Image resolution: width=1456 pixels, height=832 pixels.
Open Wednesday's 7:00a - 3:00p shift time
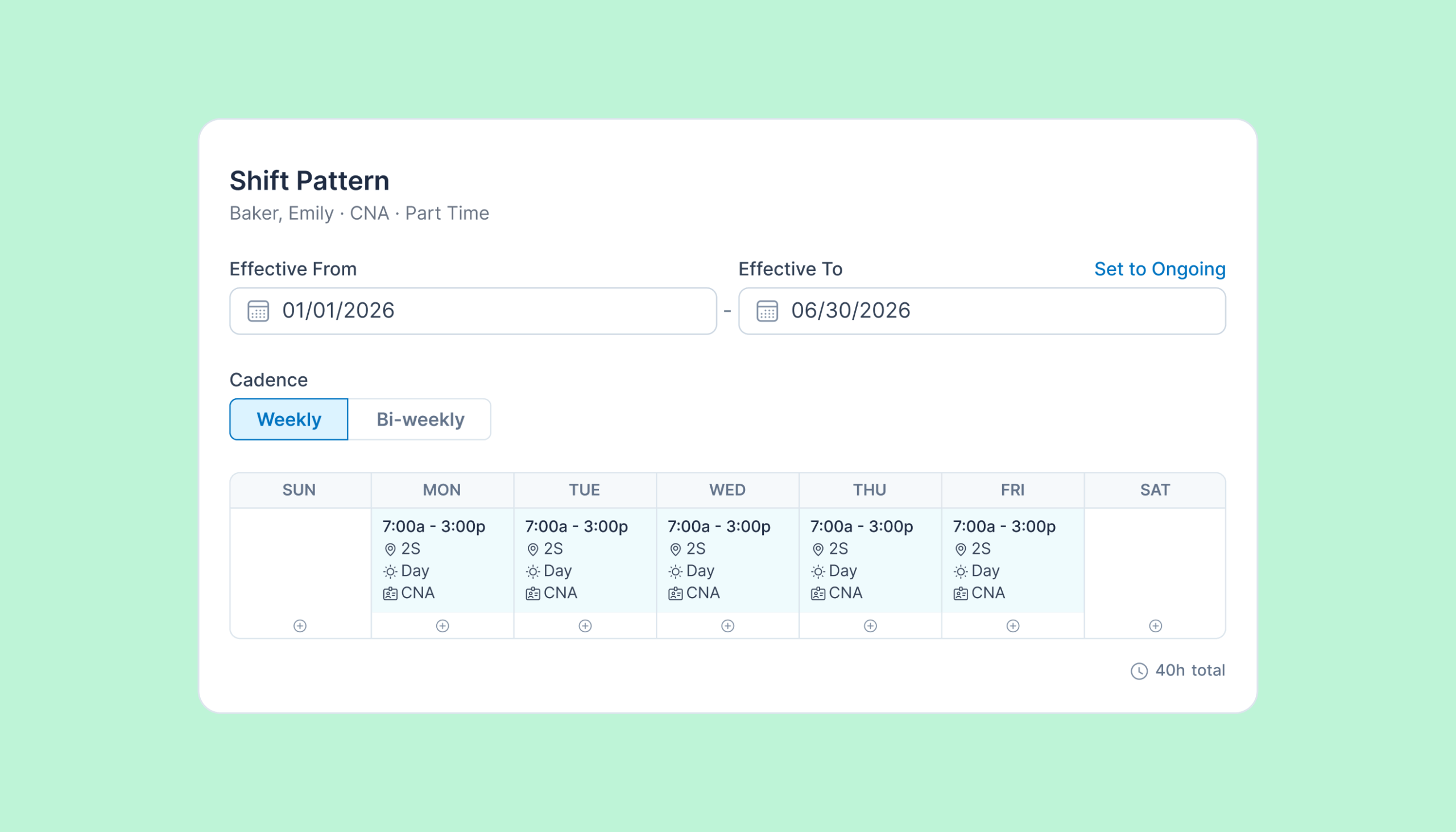click(719, 526)
